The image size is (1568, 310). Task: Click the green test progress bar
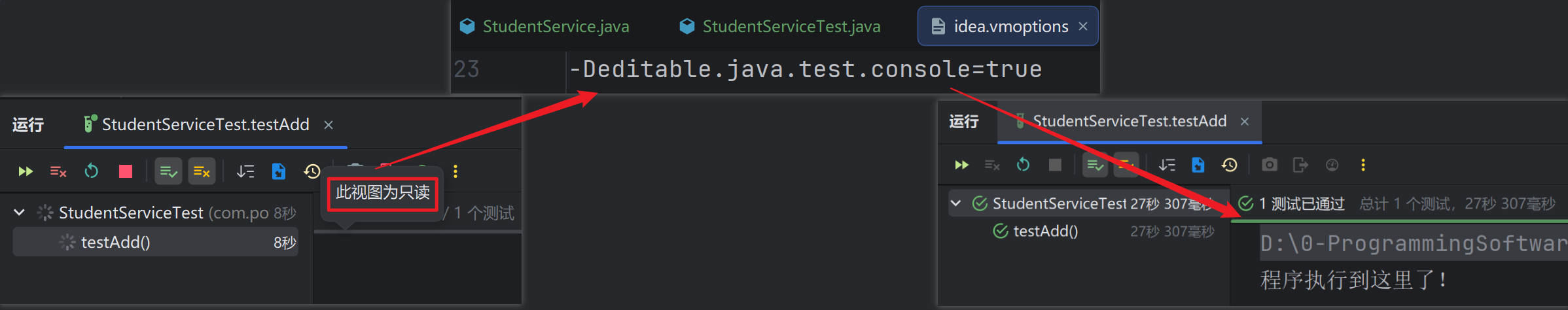pyautogui.click(x=1399, y=221)
